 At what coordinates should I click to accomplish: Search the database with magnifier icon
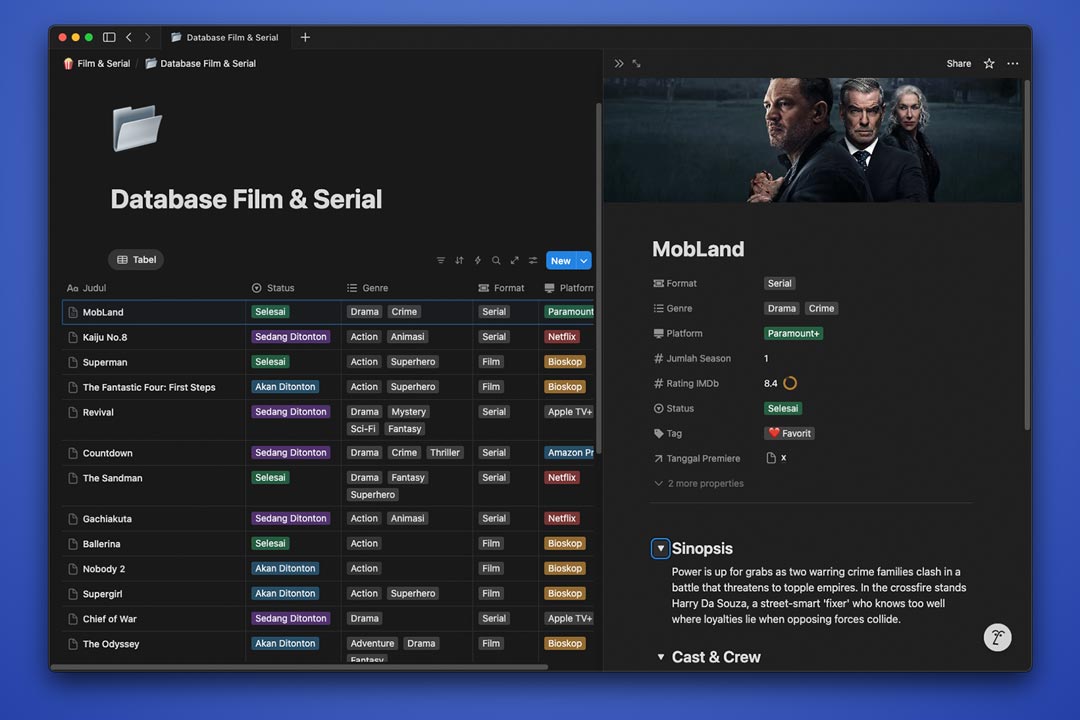click(x=496, y=260)
